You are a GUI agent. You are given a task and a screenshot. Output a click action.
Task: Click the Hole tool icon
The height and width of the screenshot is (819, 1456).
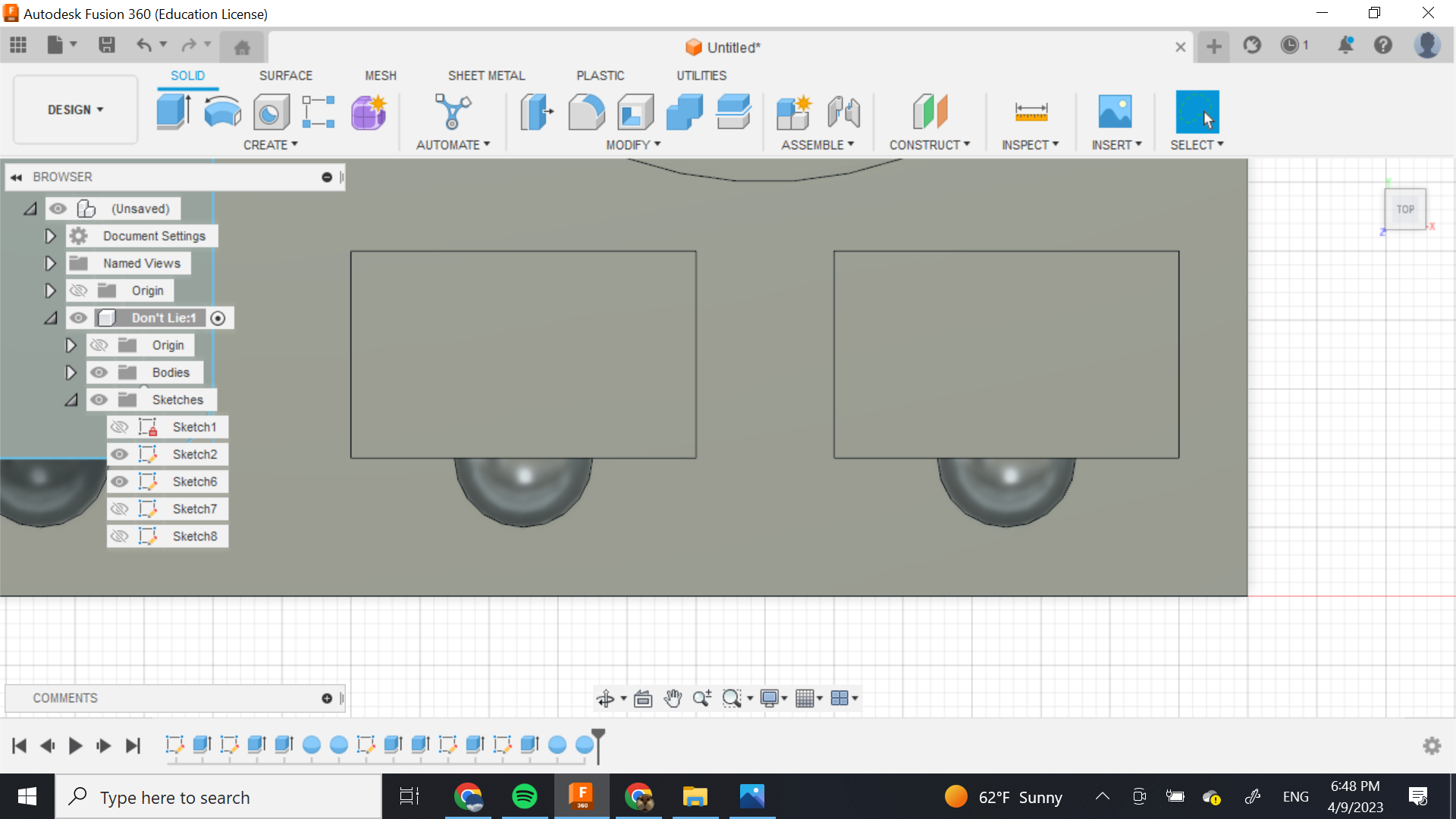271,112
